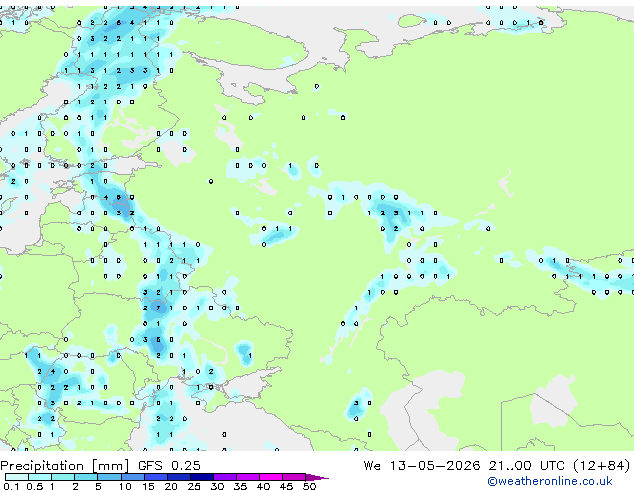
Task: Click the '45' legend scale label
Action: click(286, 486)
